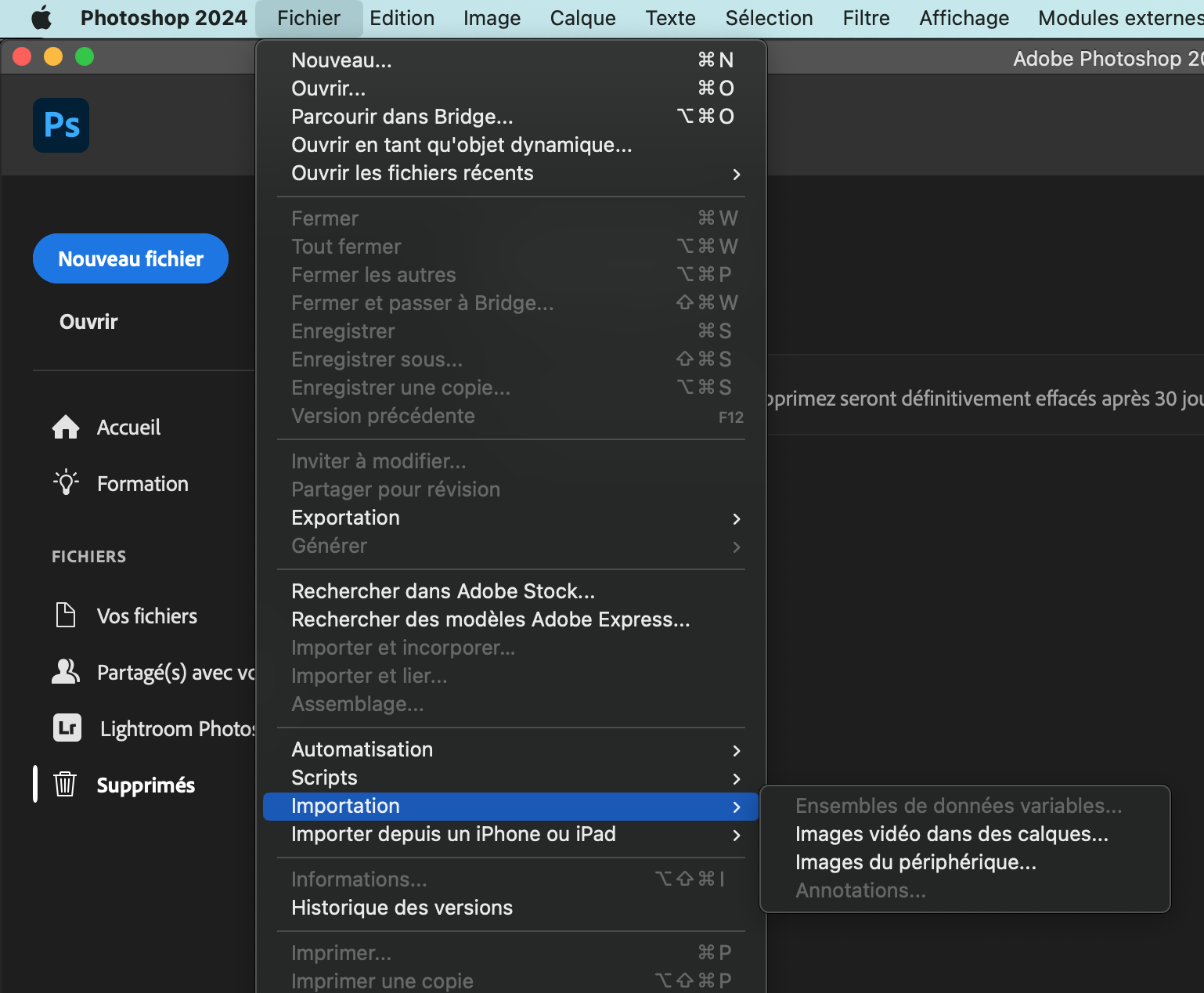Open the Sélection menu
The image size is (1204, 993).
coord(769,18)
